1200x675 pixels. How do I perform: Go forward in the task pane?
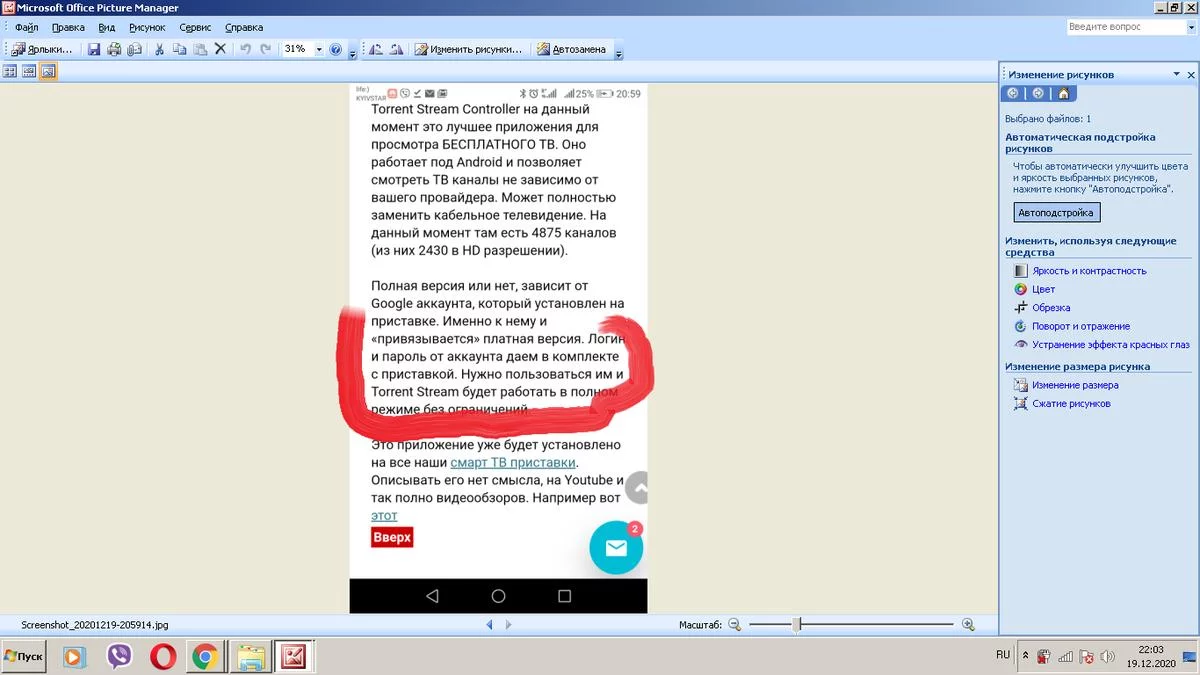(1038, 93)
